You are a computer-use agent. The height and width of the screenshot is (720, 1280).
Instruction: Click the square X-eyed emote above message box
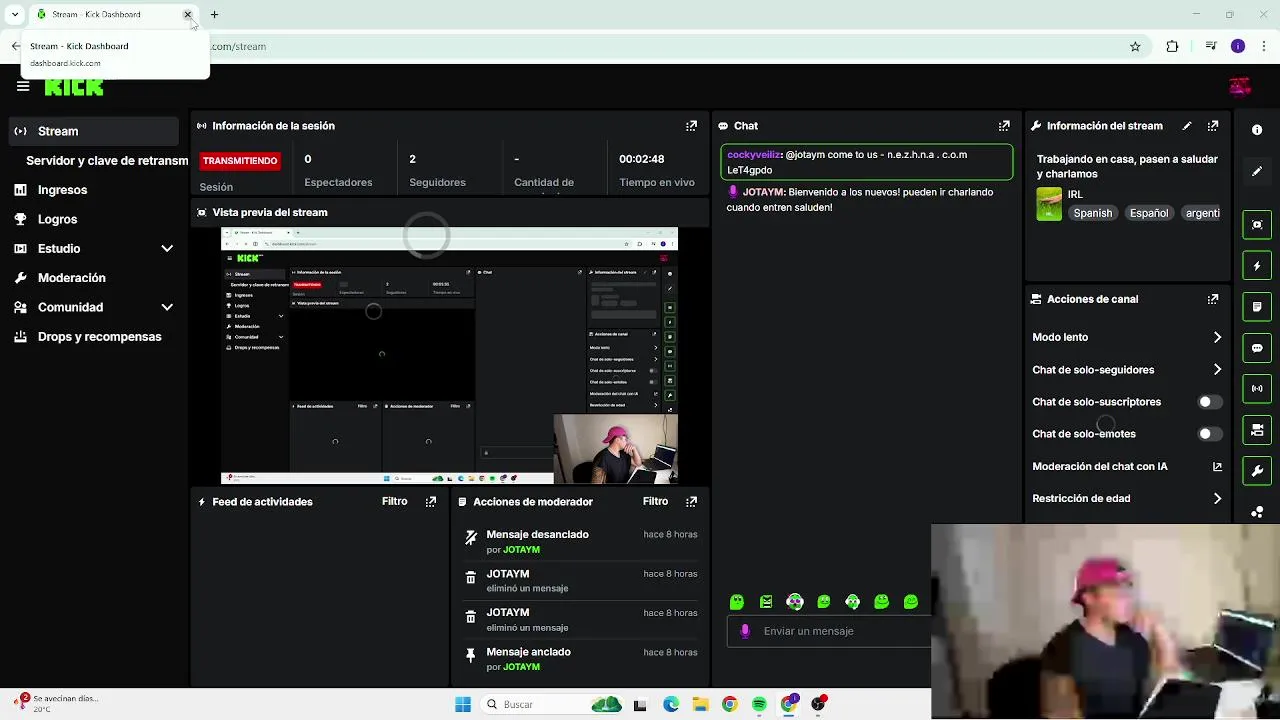[766, 602]
